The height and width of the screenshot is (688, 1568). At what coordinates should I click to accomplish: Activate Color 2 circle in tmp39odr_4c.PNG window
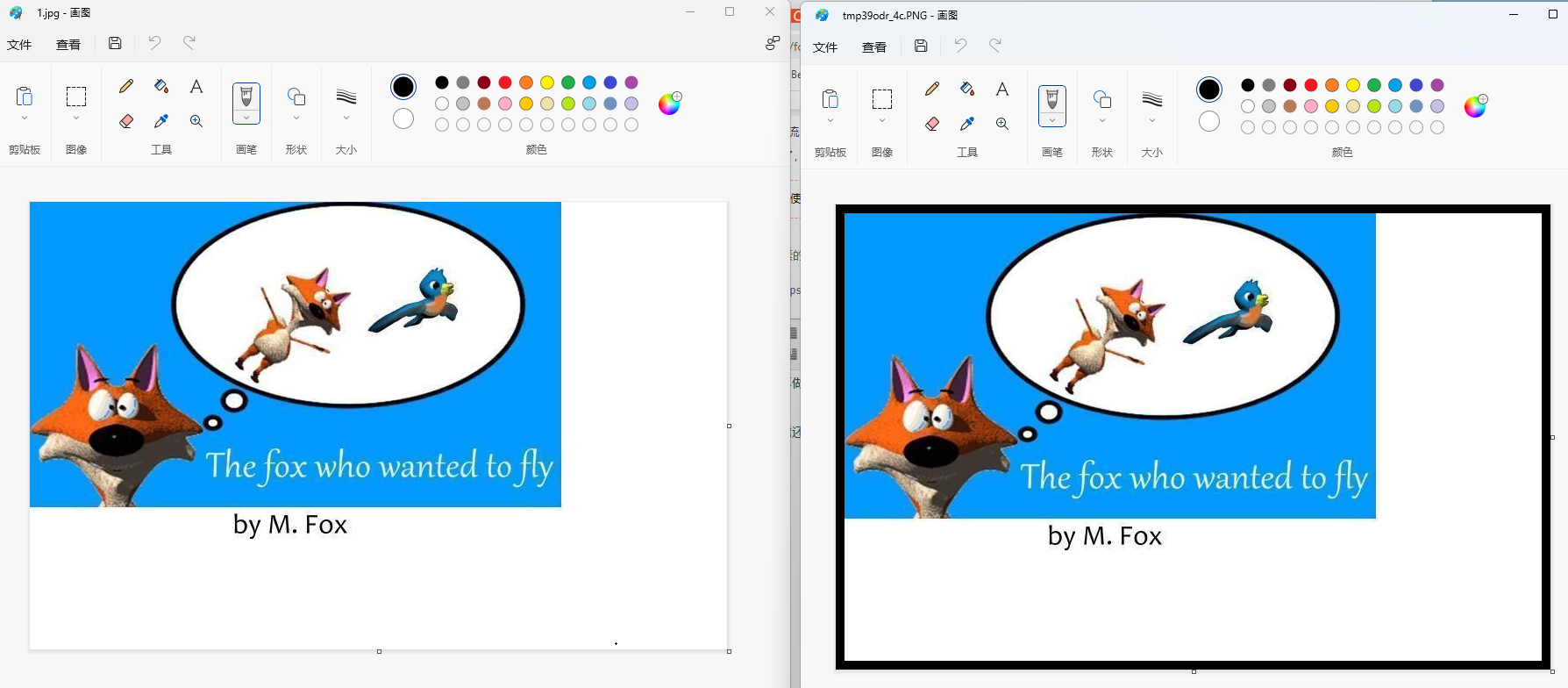[1209, 121]
